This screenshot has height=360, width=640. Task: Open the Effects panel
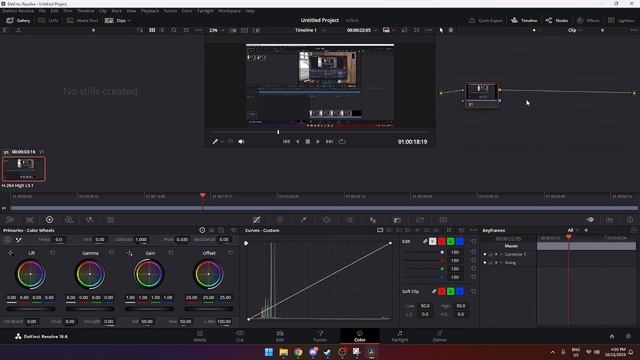pyautogui.click(x=588, y=20)
